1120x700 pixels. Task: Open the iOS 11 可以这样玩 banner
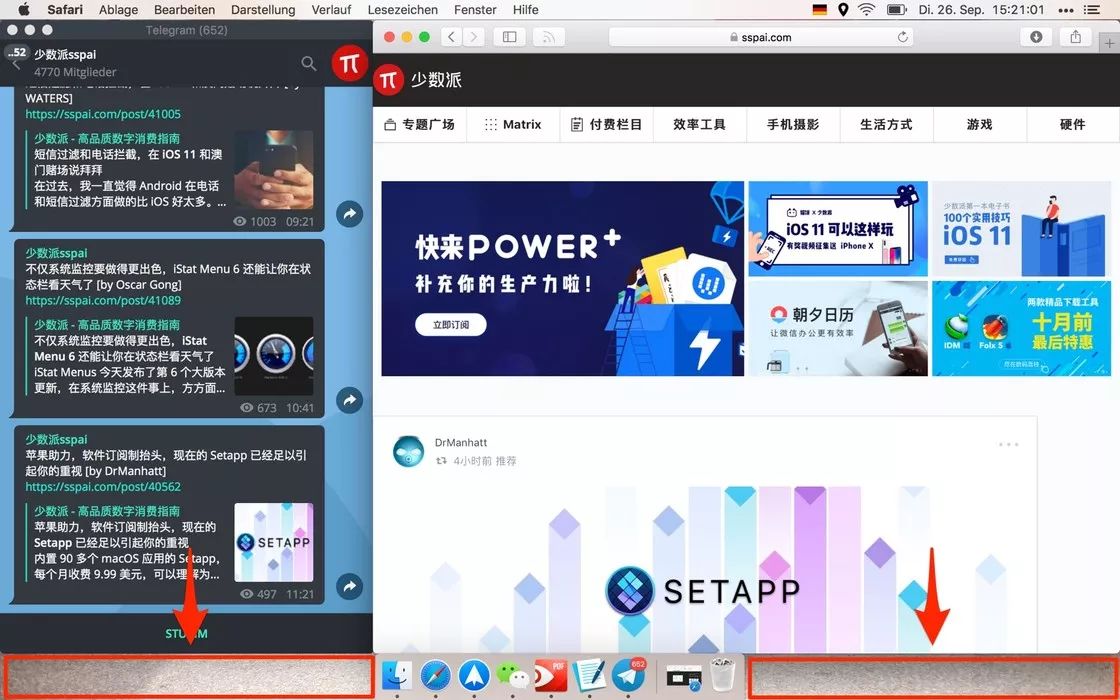click(838, 229)
